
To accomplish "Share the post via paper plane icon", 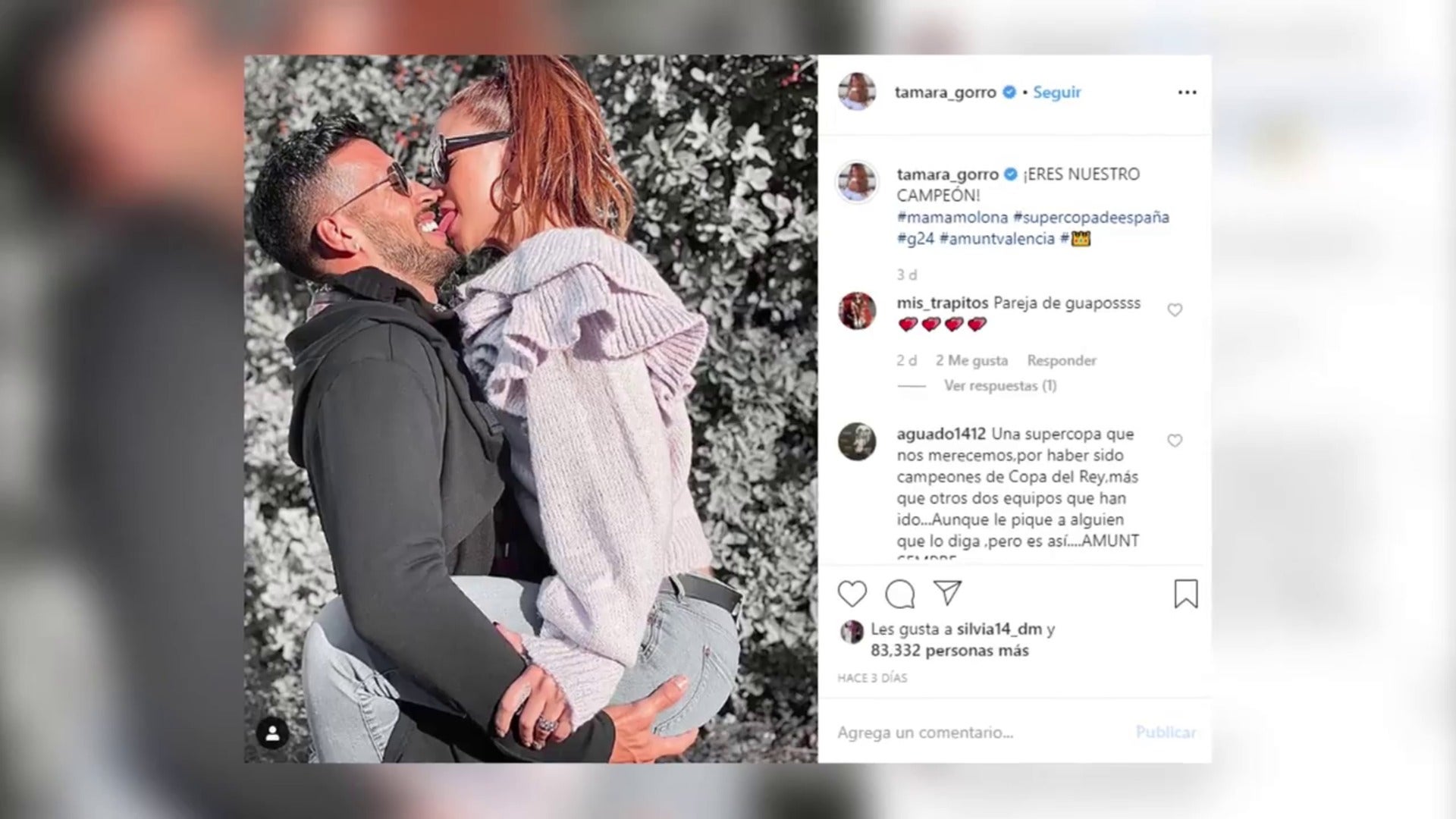I will [x=948, y=593].
